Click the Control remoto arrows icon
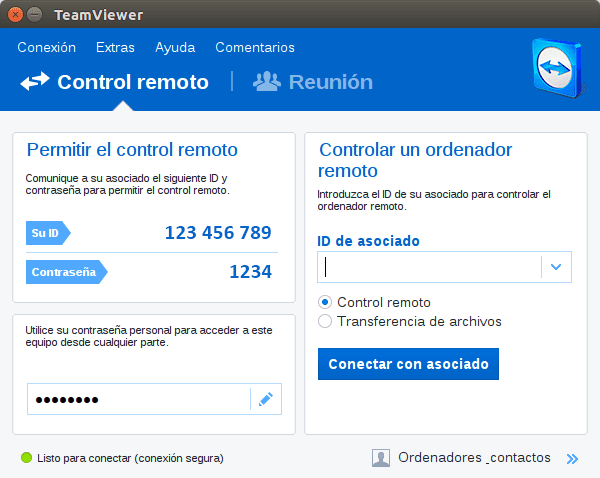 35,82
